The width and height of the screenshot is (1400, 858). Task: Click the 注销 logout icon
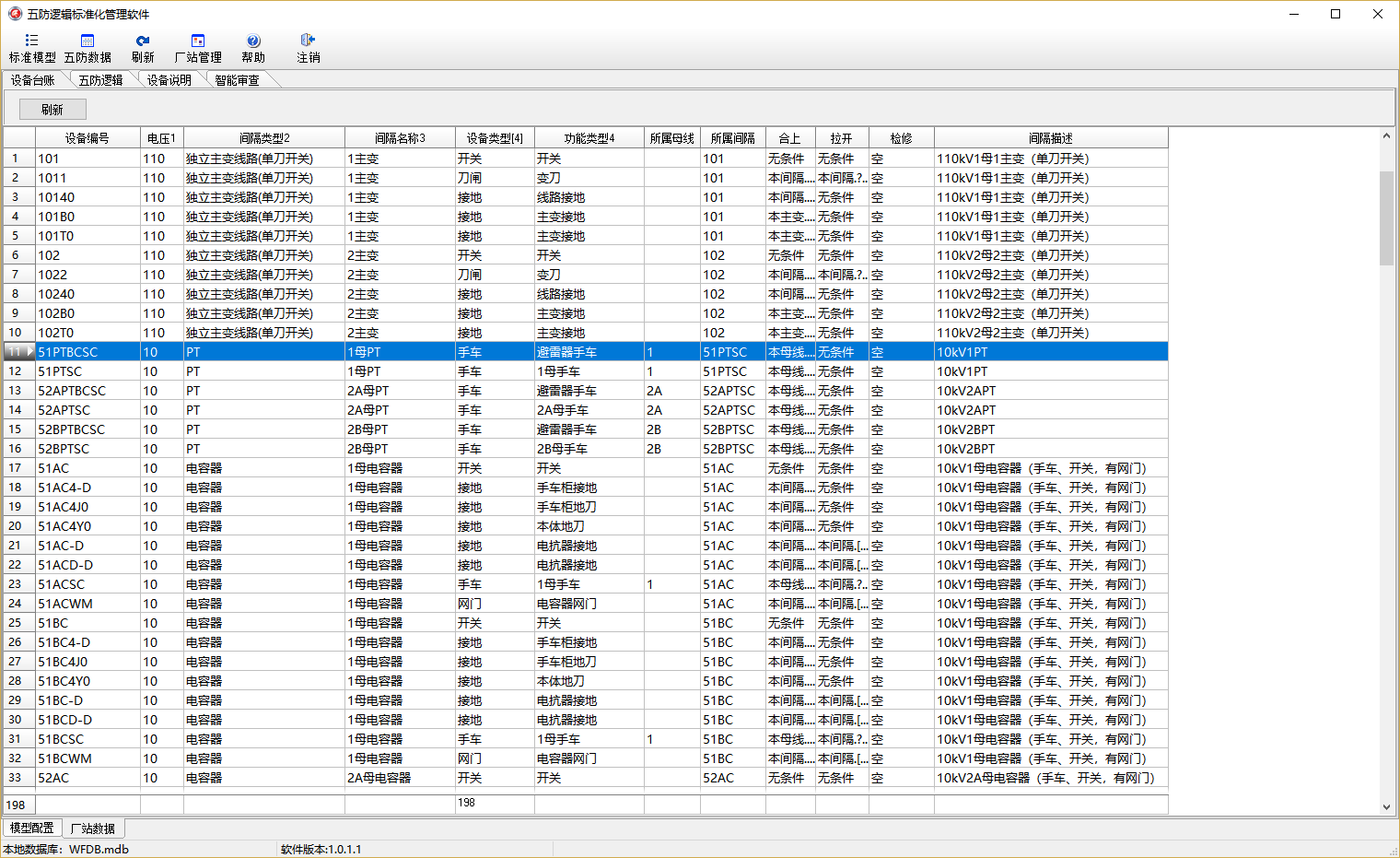pyautogui.click(x=308, y=49)
